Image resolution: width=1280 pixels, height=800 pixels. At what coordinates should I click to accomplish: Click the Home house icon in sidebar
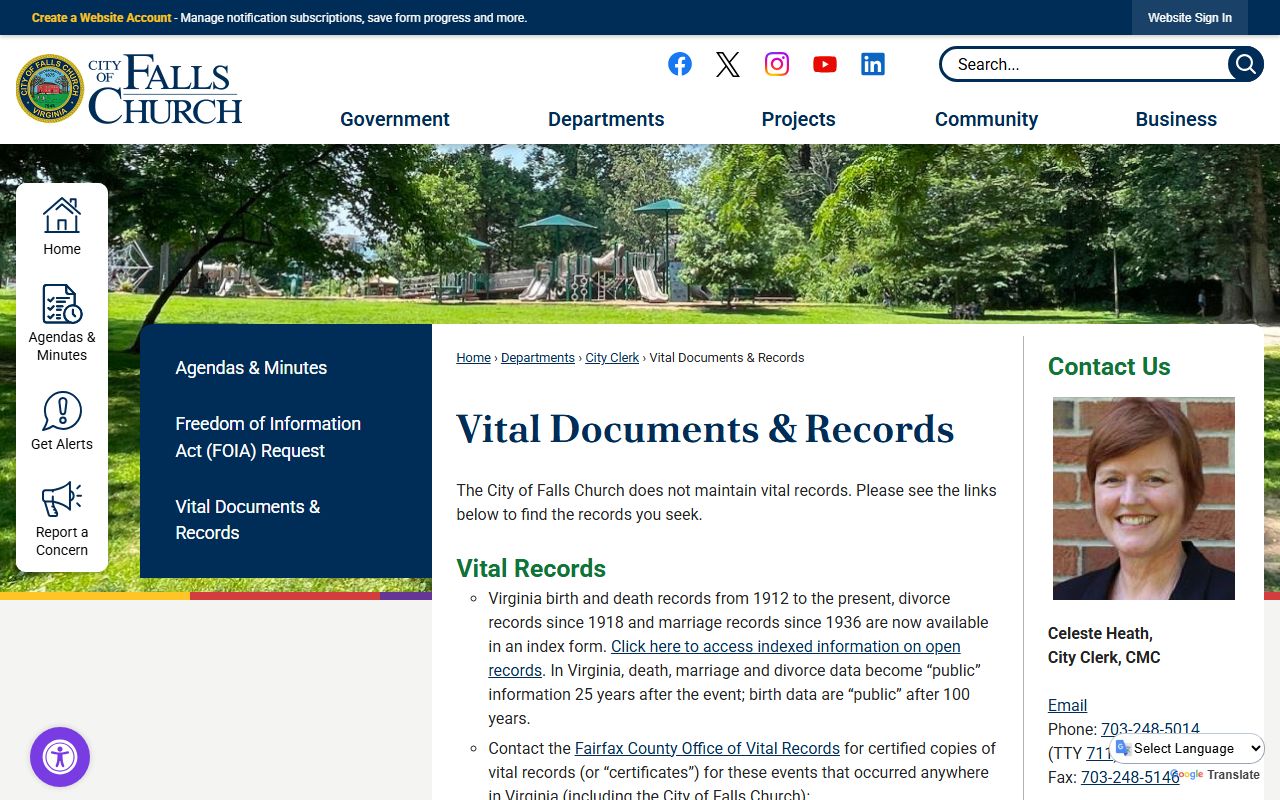62,215
